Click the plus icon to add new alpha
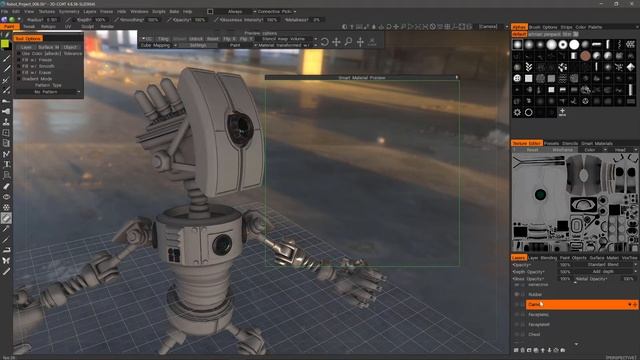 562,112
